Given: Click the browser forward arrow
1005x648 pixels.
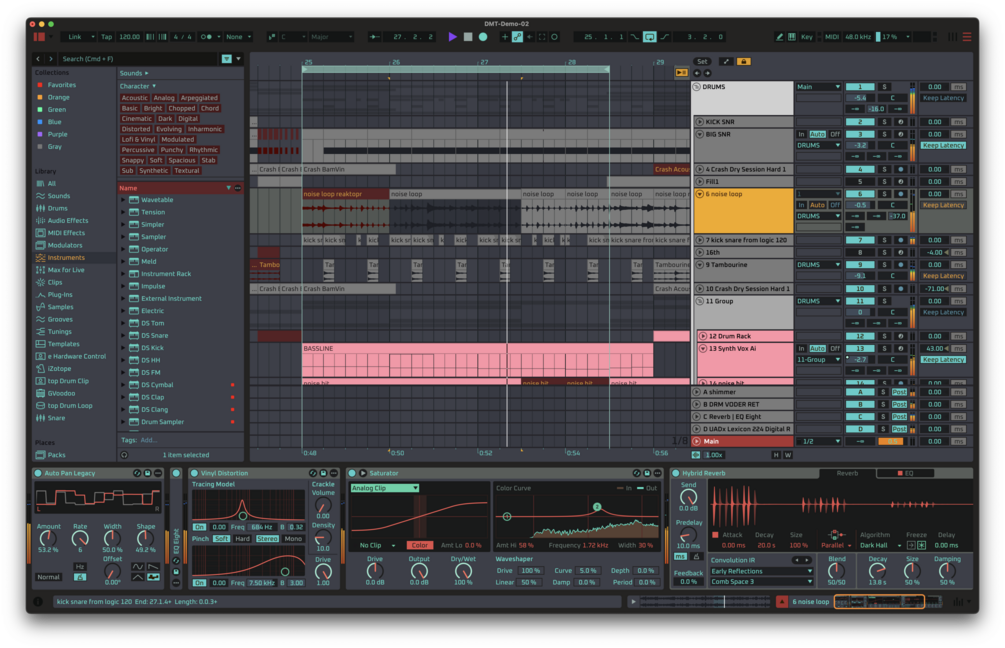Looking at the screenshot, I should 51,59.
